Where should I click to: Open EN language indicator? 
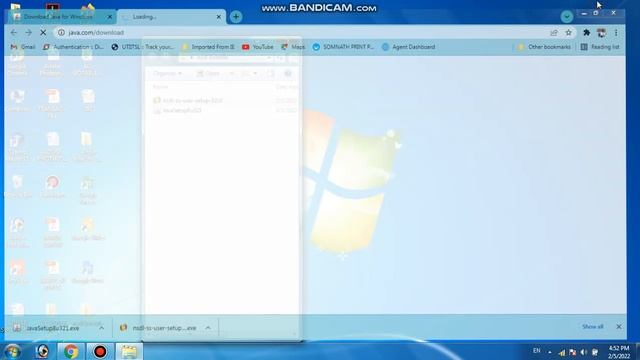click(x=536, y=351)
